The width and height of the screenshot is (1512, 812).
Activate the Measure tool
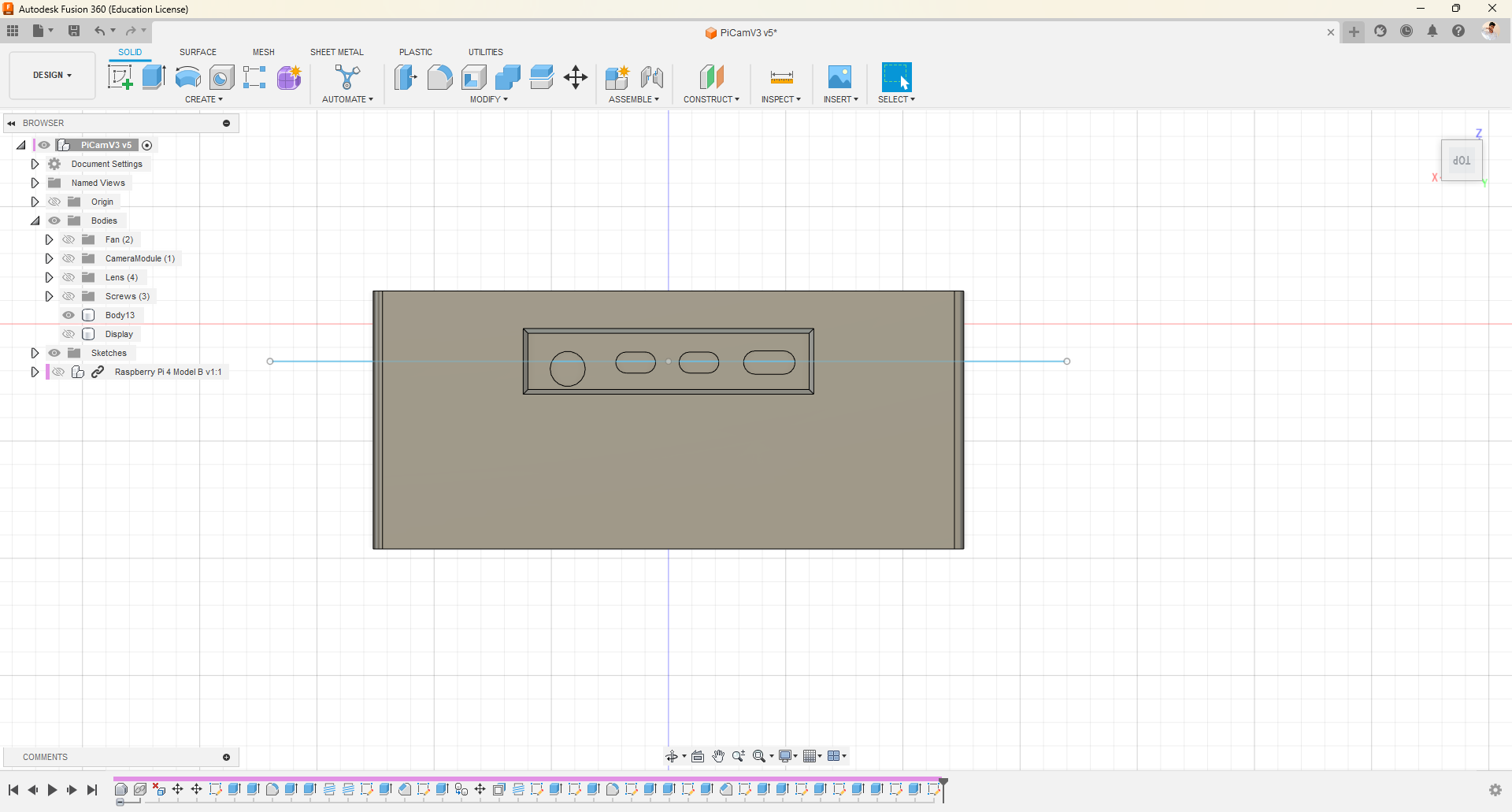(781, 77)
